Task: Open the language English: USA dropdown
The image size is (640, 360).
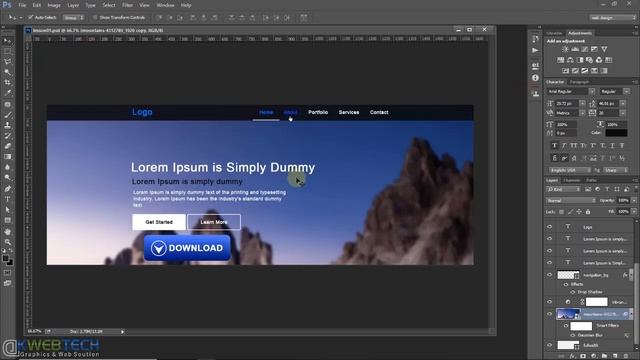Action: pyautogui.click(x=569, y=170)
